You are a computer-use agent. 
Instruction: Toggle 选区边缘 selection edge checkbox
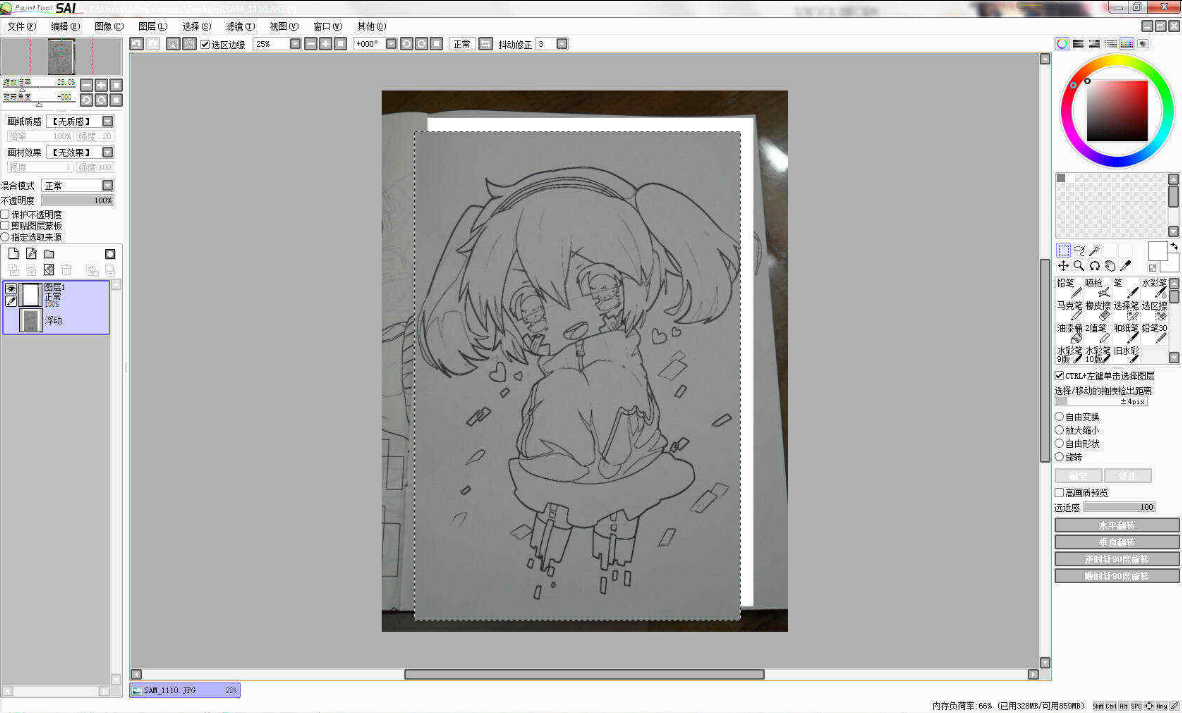[205, 44]
